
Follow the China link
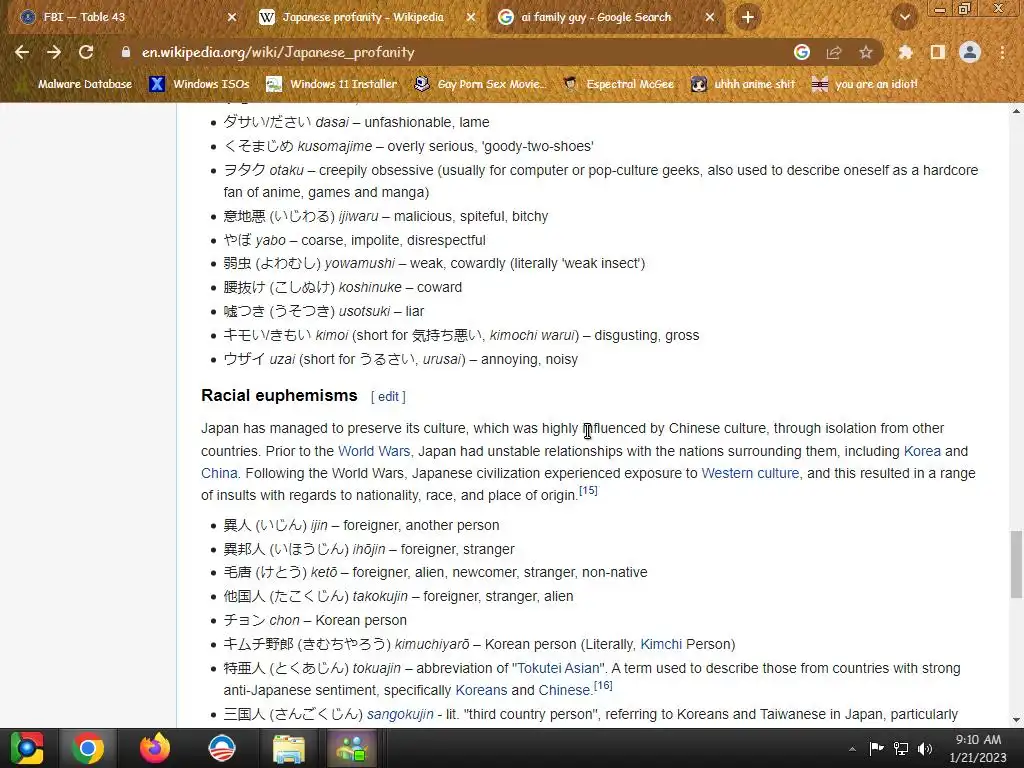point(219,473)
